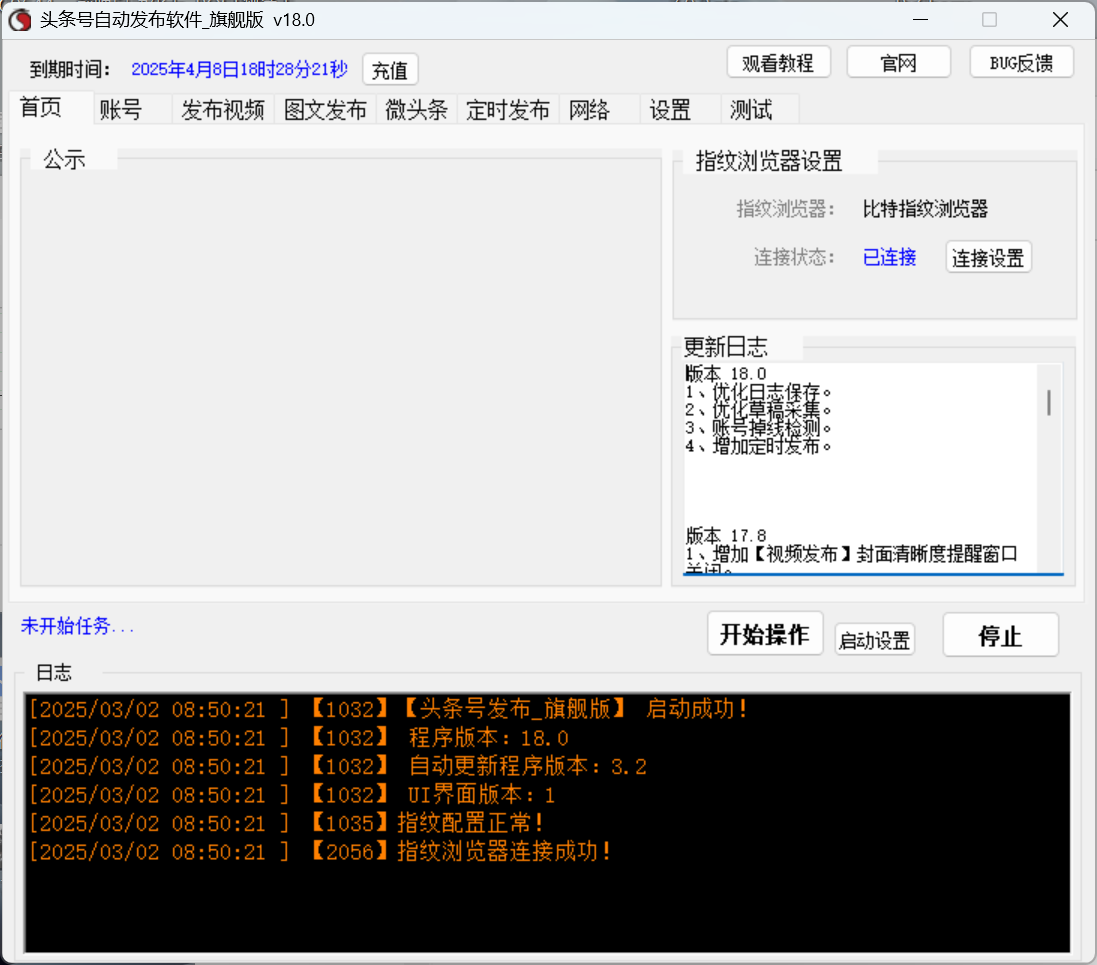Start the task with 开始操作
Image resolution: width=1097 pixels, height=965 pixels.
tap(765, 634)
